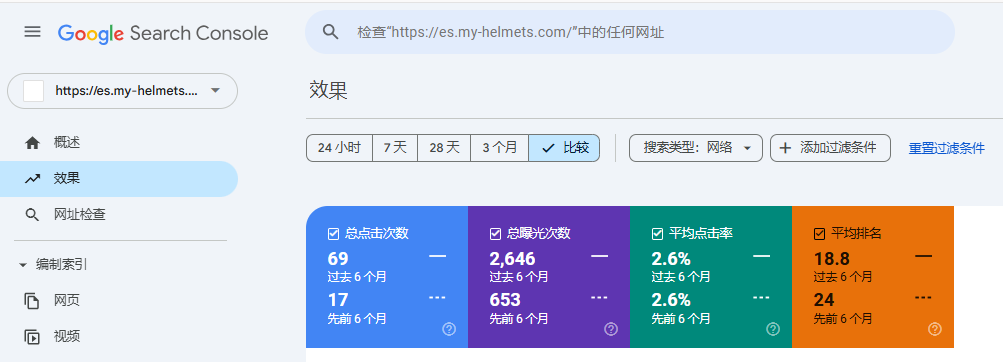This screenshot has width=1003, height=362.
Task: Click the URL inspection search field
Action: (x=630, y=32)
